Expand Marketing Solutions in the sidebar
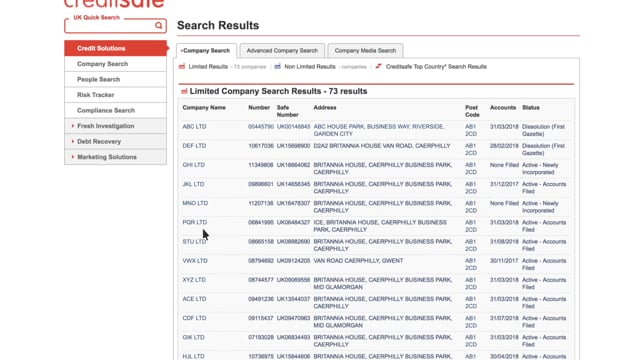 point(116,157)
